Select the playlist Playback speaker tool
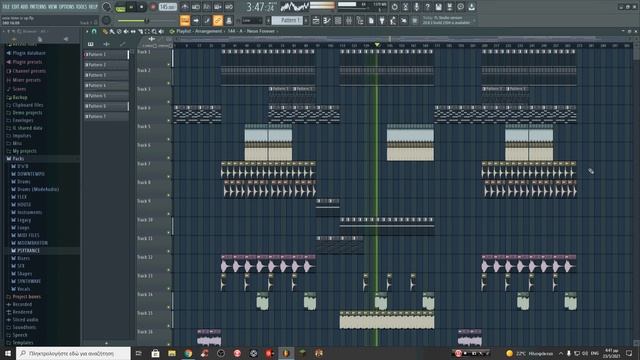The width and height of the screenshot is (640, 360). (x=161, y=31)
